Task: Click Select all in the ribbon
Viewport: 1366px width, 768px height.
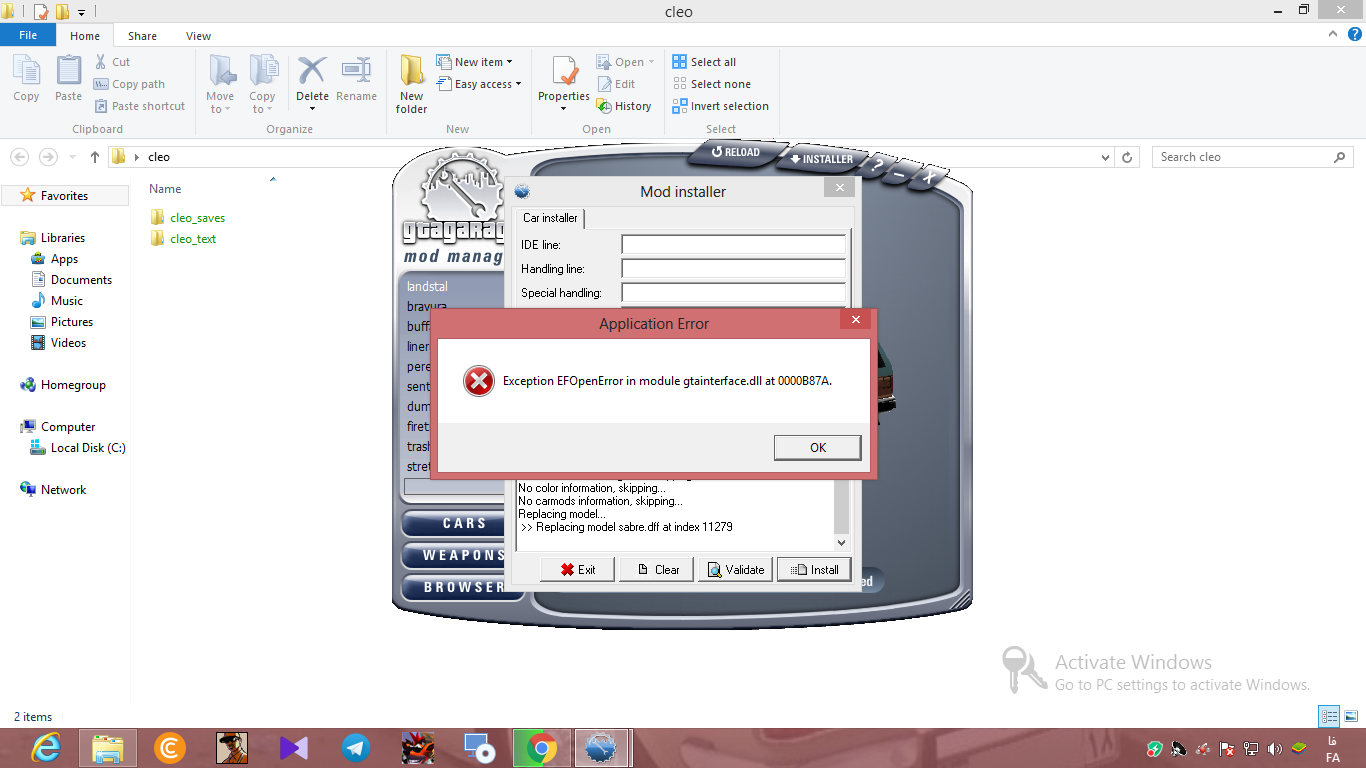Action: (x=712, y=62)
